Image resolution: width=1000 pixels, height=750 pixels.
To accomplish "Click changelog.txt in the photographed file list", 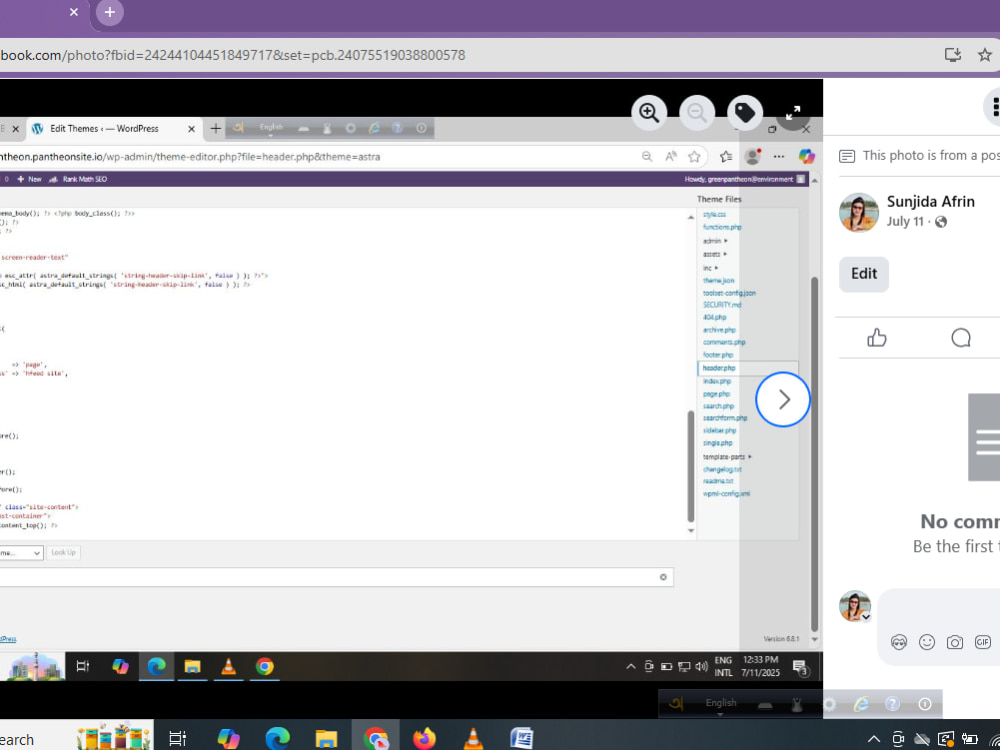I will [x=722, y=469].
